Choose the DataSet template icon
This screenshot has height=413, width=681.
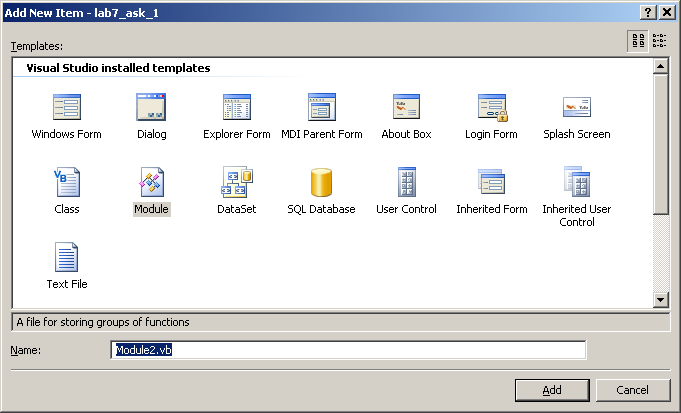[x=237, y=182]
